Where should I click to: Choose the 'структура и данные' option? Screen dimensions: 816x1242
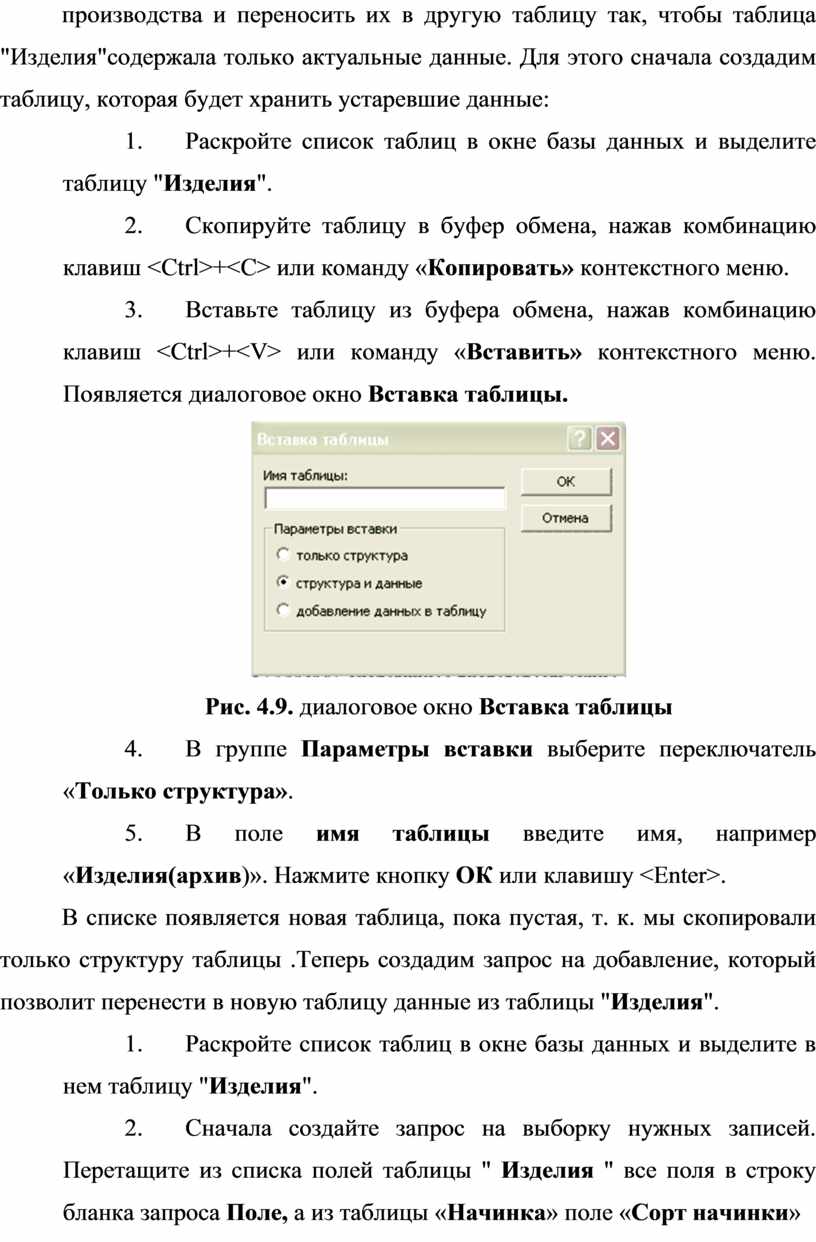(x=283, y=582)
